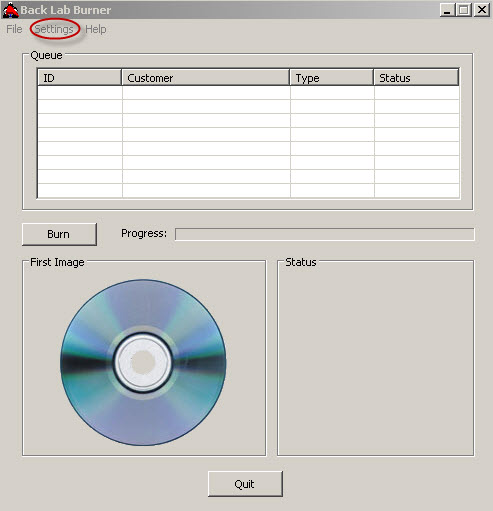Open the circled Settings menu
This screenshot has width=493, height=511.
54,29
